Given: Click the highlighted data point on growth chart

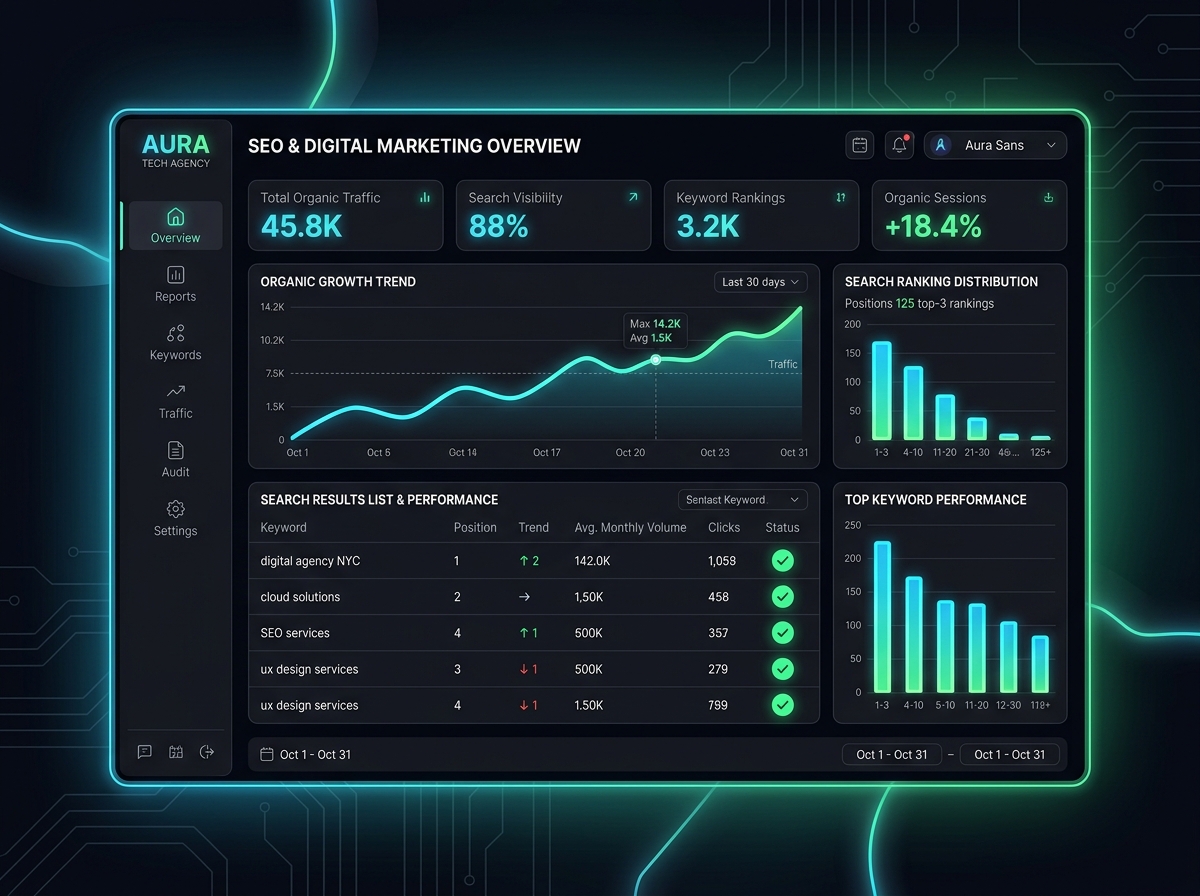Looking at the screenshot, I should 656,359.
